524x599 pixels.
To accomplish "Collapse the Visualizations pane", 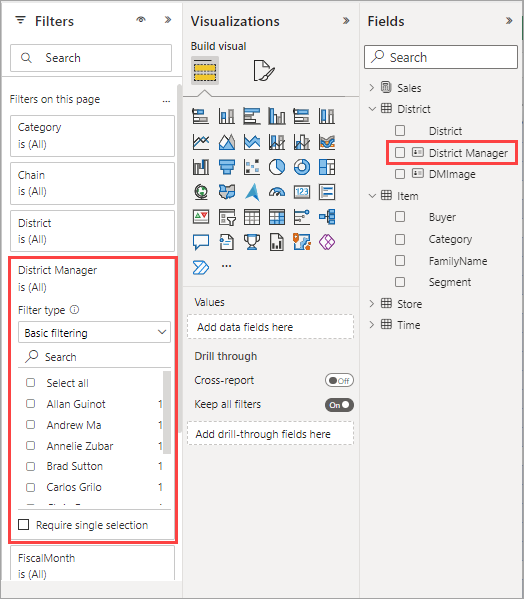I will (x=346, y=20).
